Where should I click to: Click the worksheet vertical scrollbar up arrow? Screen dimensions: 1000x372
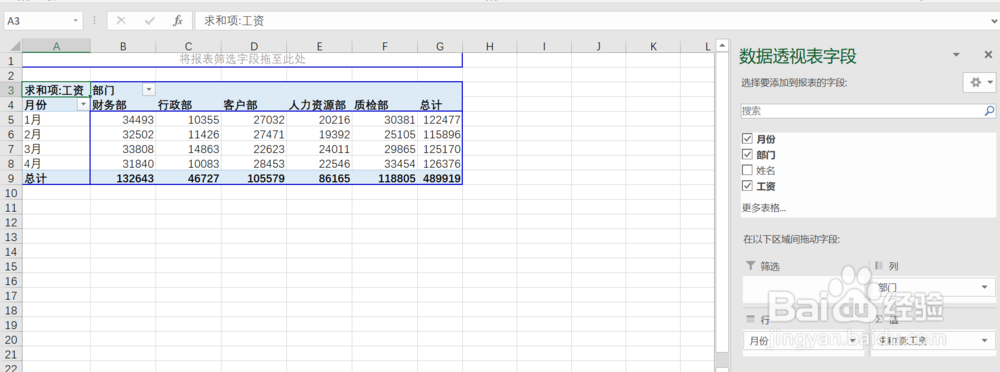[x=722, y=46]
